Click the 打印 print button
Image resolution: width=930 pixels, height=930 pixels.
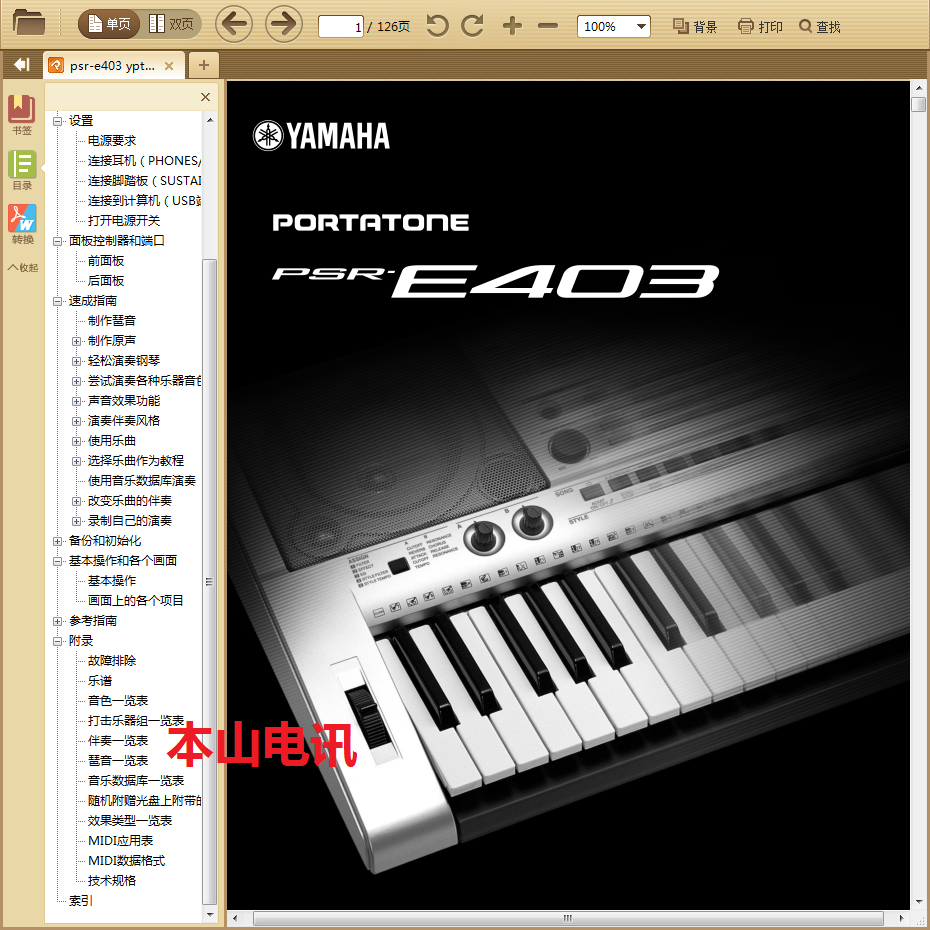[760, 27]
